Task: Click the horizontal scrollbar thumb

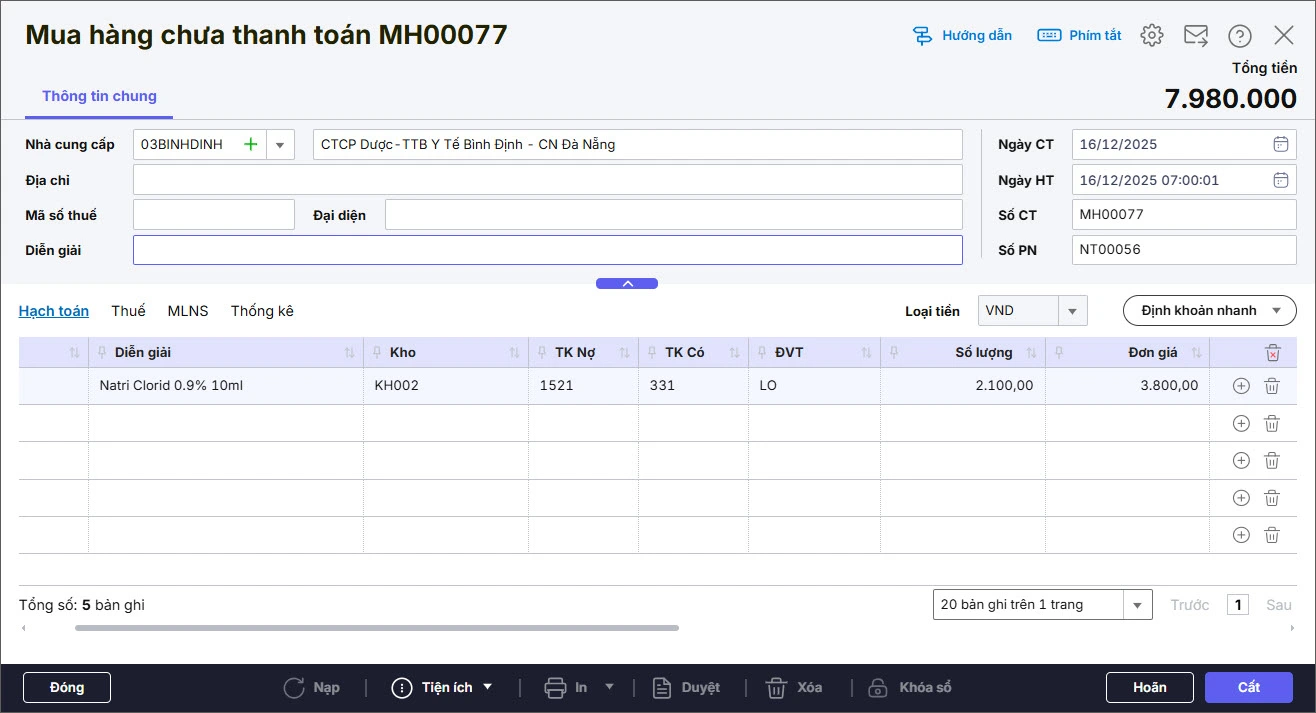Action: click(x=377, y=628)
